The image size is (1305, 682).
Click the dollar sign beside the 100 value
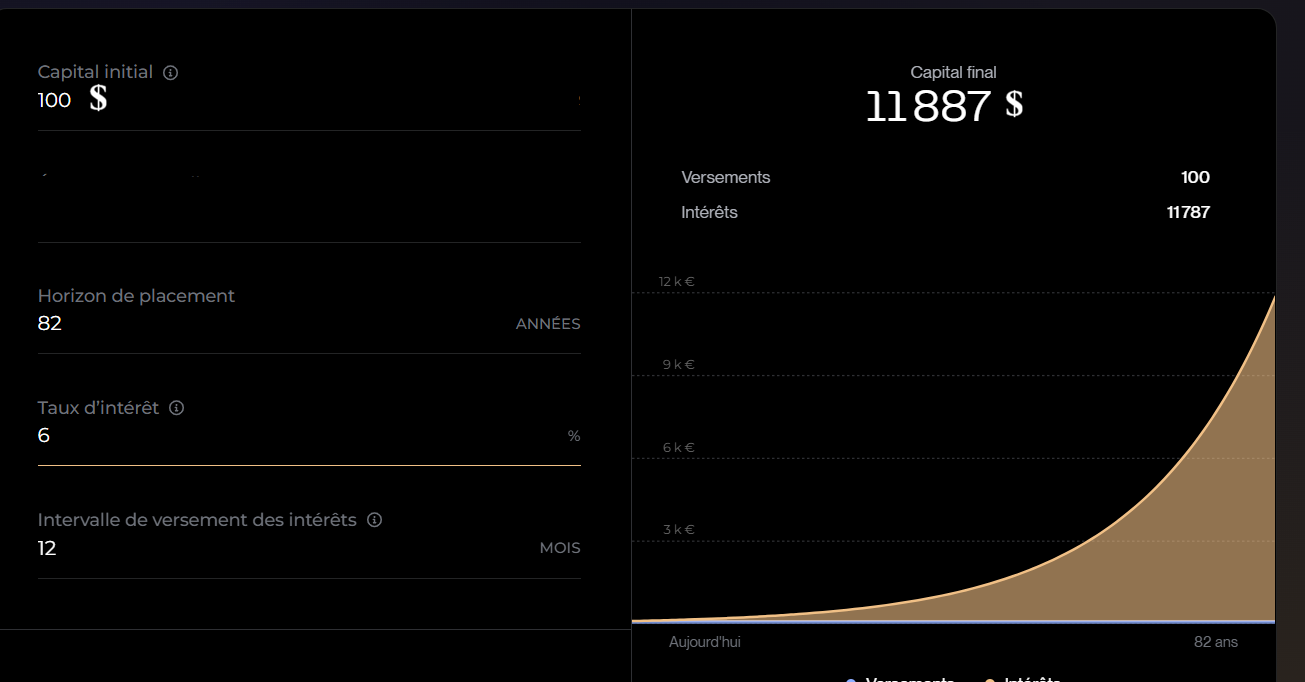[x=98, y=99]
